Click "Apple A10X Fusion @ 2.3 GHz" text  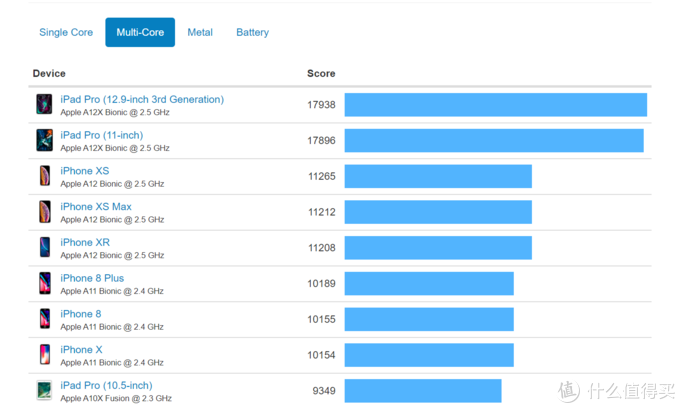pos(116,398)
